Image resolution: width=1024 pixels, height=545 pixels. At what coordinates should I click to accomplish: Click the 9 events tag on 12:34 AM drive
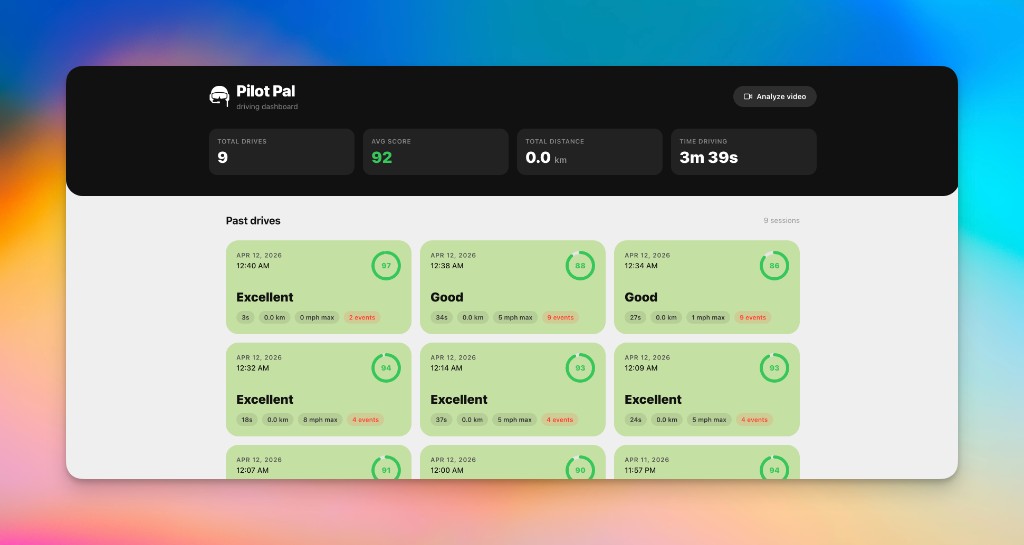click(x=752, y=318)
